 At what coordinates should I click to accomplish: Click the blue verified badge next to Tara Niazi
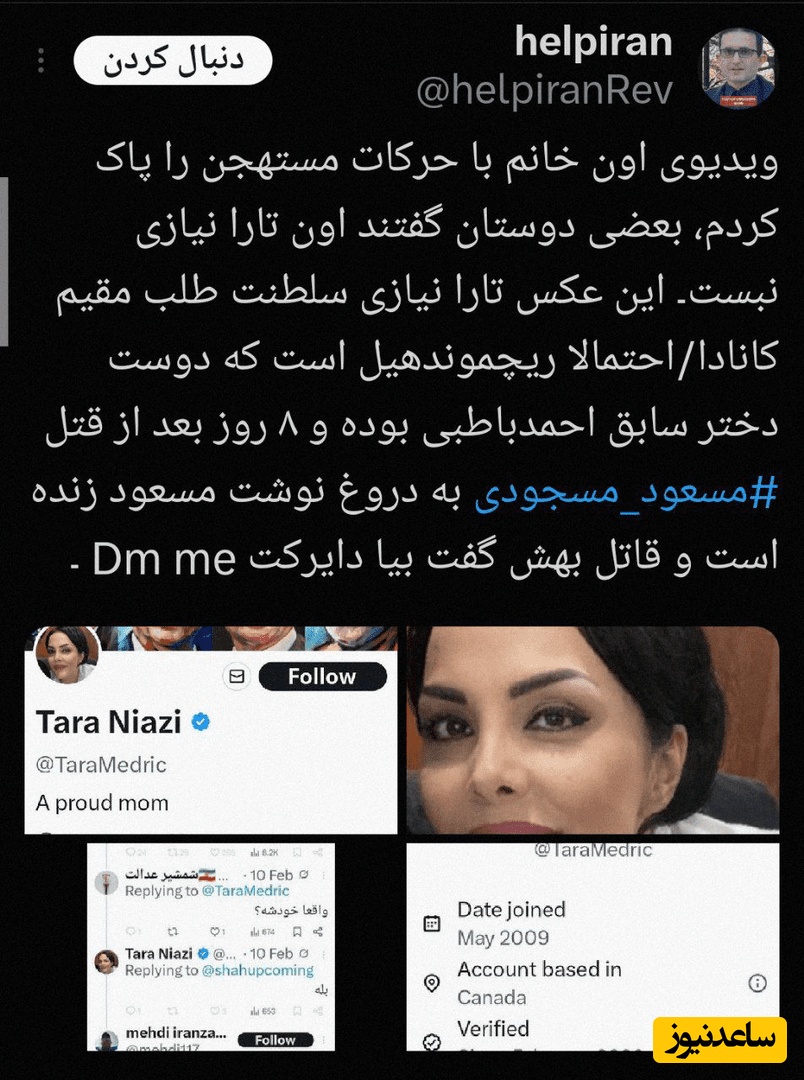[x=201, y=722]
